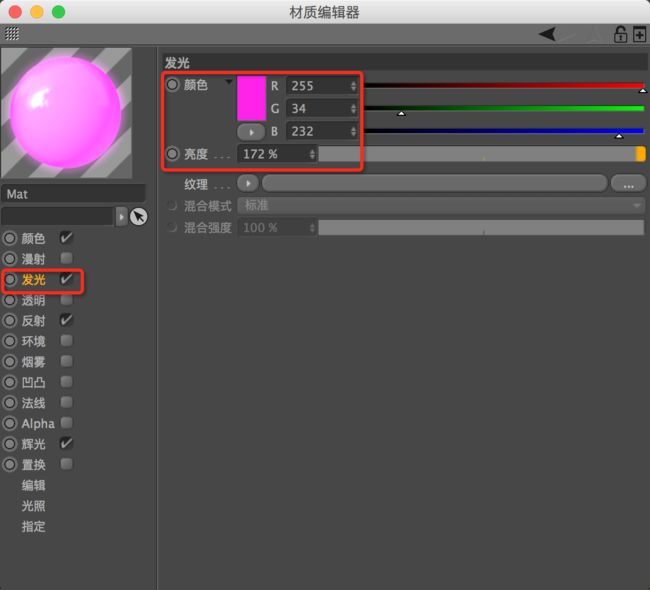Expand the 颜色 disclosure triangle
Viewport: 650px width, 590px height.
[x=228, y=82]
